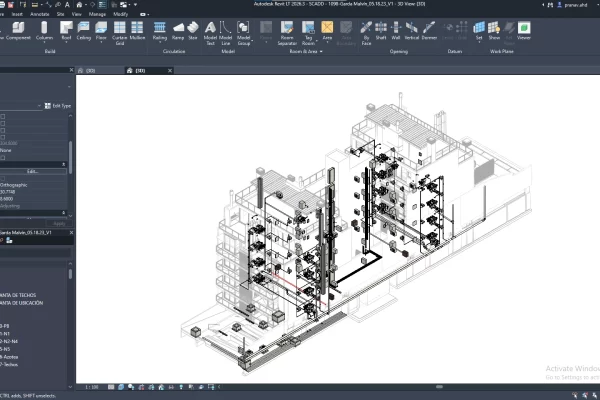Viewport: 600px width, 400px height.
Task: Select the Ceiling tool
Action: (83, 31)
